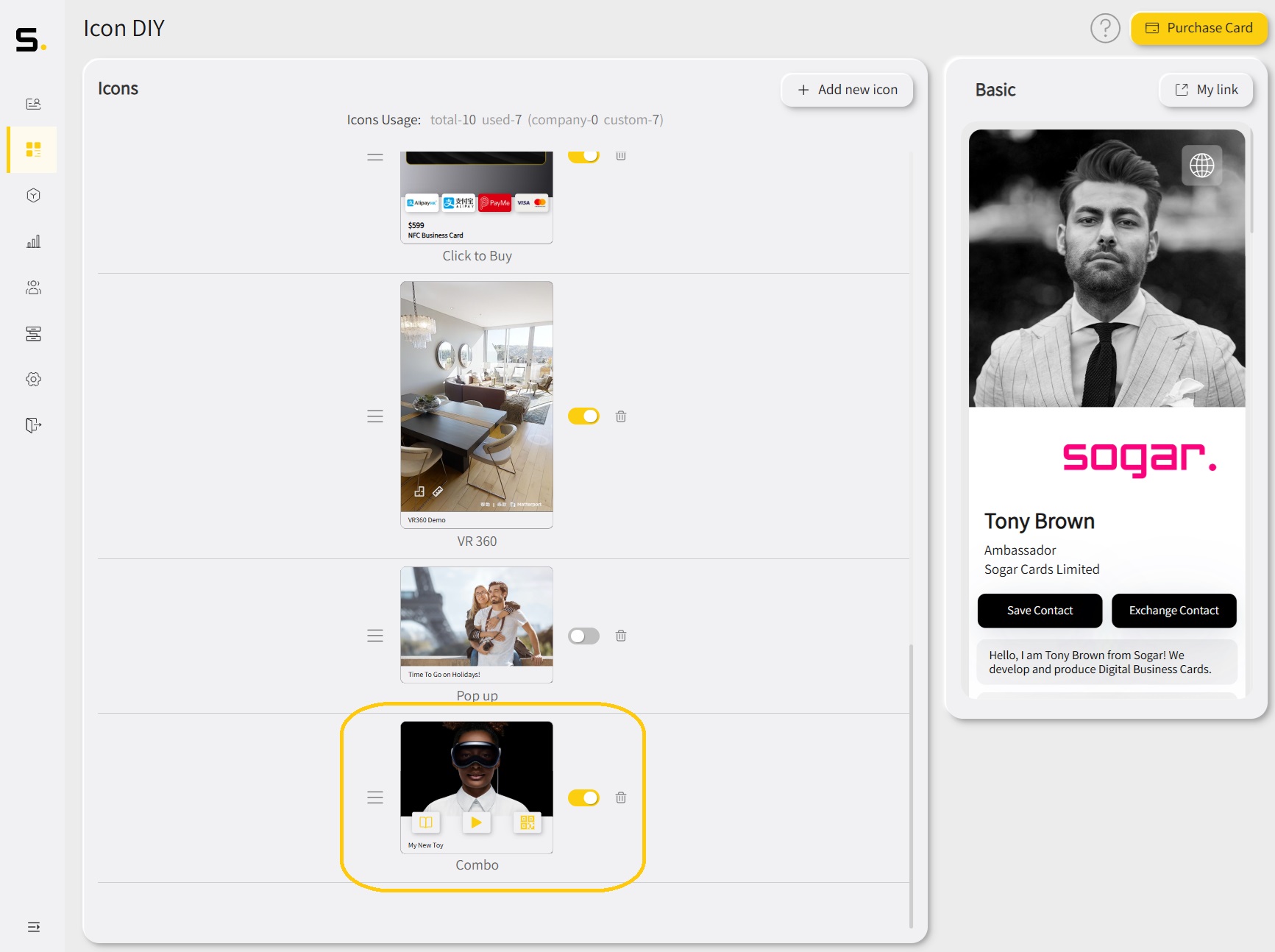Click the QR code icon on Combo thumbnail
Screen dimensions: 1275x952
(x=527, y=823)
